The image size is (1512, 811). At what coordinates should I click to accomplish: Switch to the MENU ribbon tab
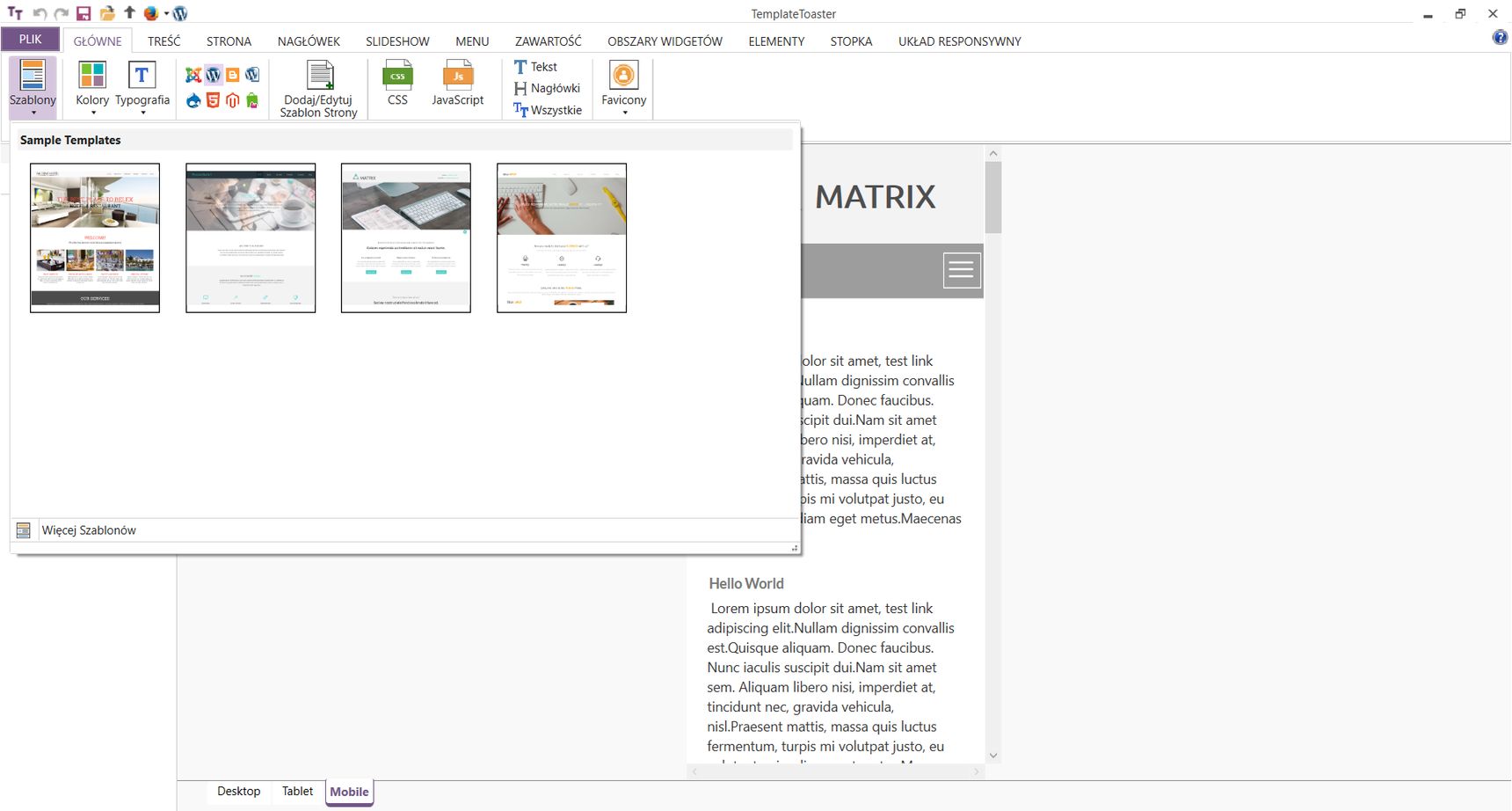tap(472, 41)
